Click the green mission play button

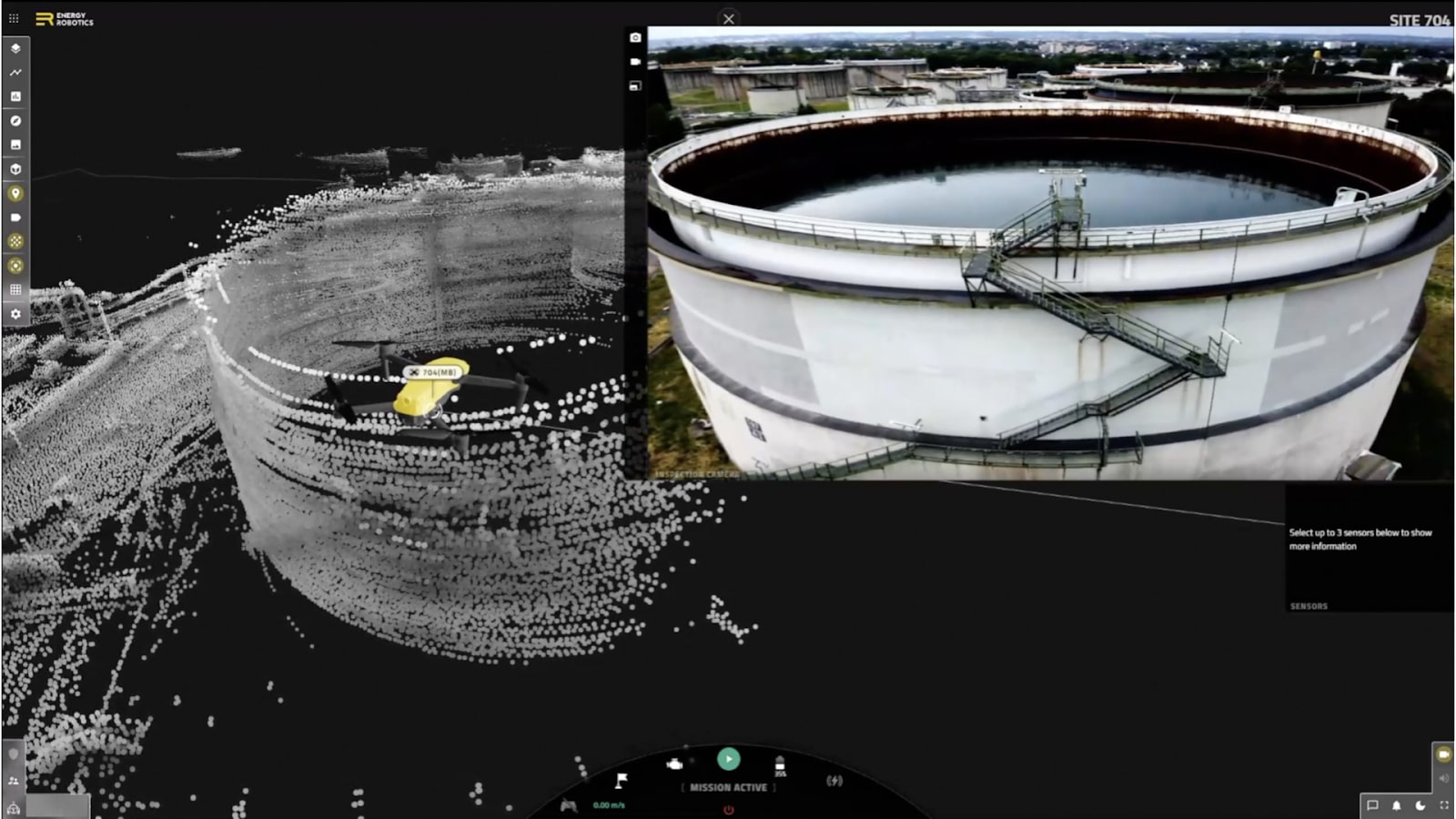point(728,759)
